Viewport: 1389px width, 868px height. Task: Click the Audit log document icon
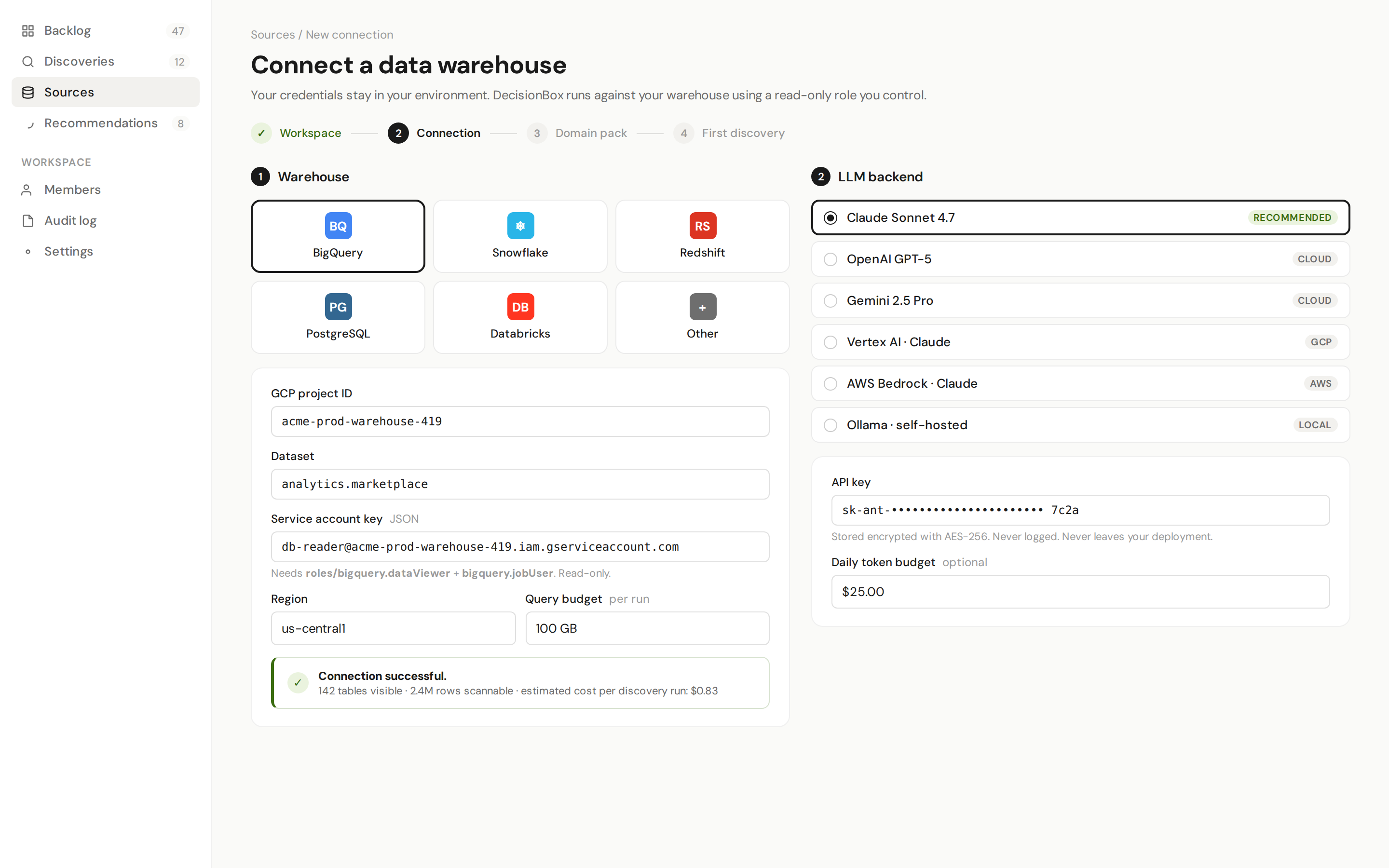pyautogui.click(x=27, y=221)
